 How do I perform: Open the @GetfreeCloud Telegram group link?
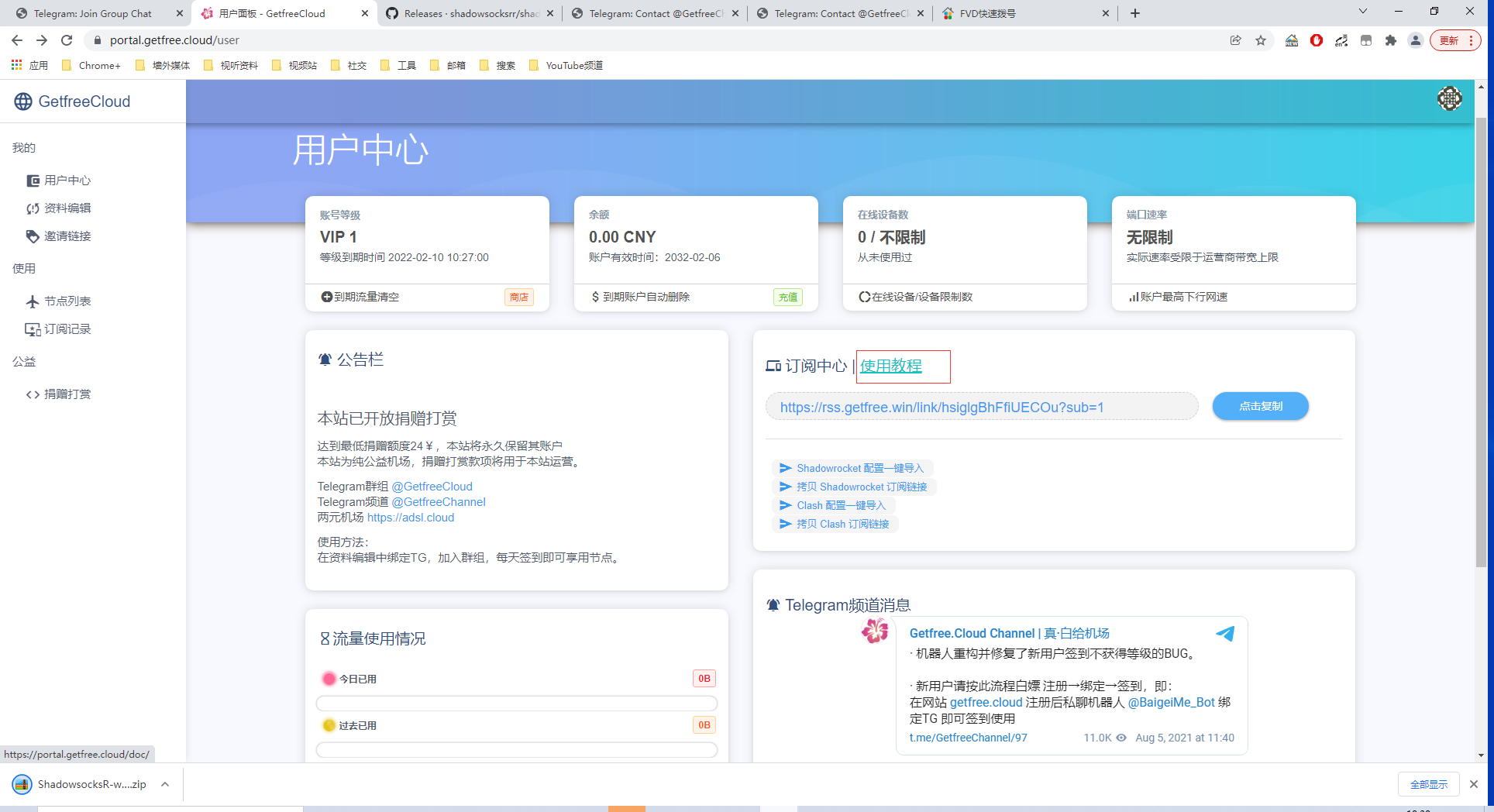(432, 487)
